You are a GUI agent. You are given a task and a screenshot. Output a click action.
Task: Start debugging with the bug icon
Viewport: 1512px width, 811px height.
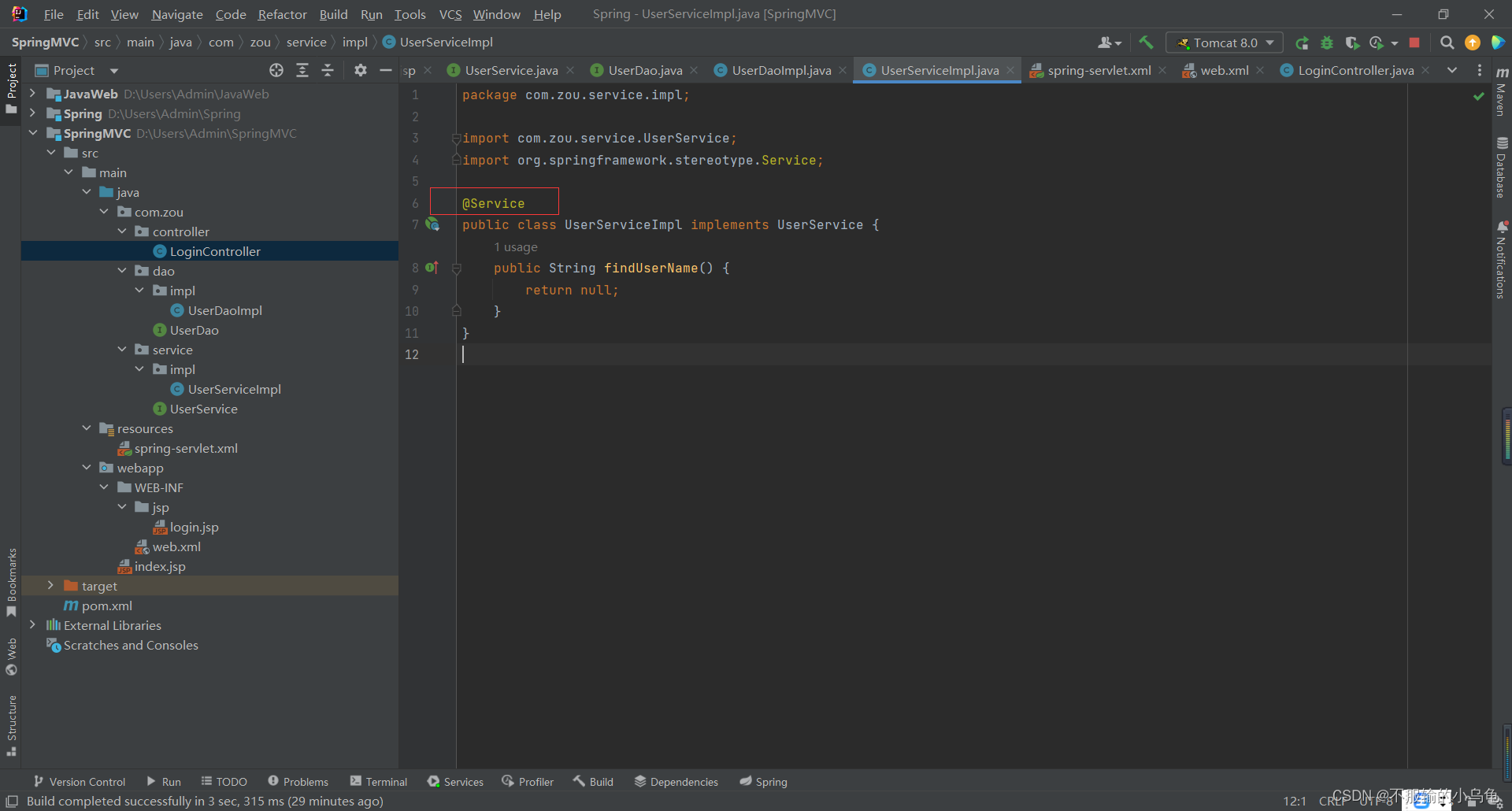pyautogui.click(x=1327, y=43)
